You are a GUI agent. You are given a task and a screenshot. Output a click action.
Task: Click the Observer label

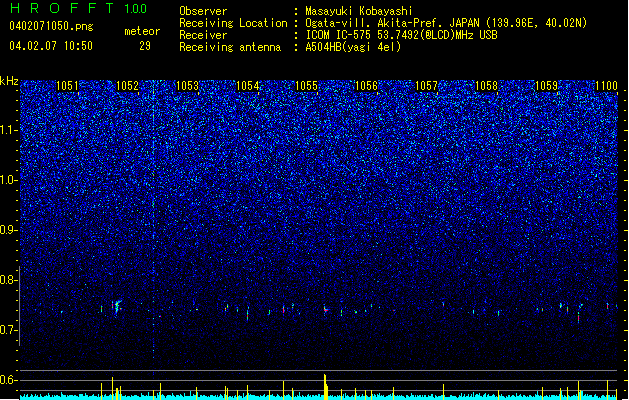(x=203, y=11)
